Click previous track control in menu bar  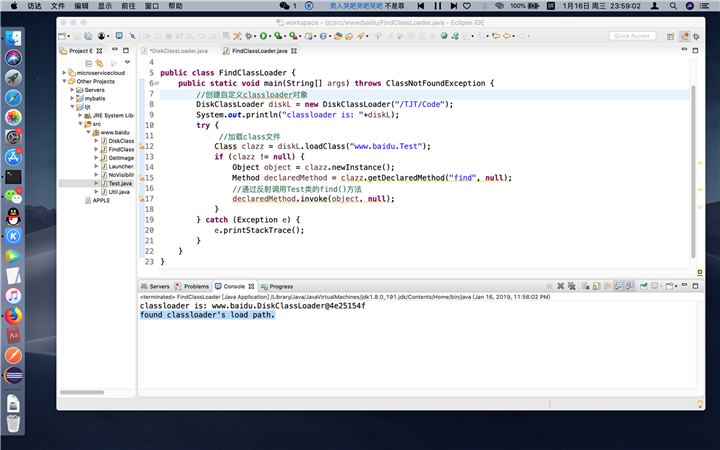pos(421,6)
